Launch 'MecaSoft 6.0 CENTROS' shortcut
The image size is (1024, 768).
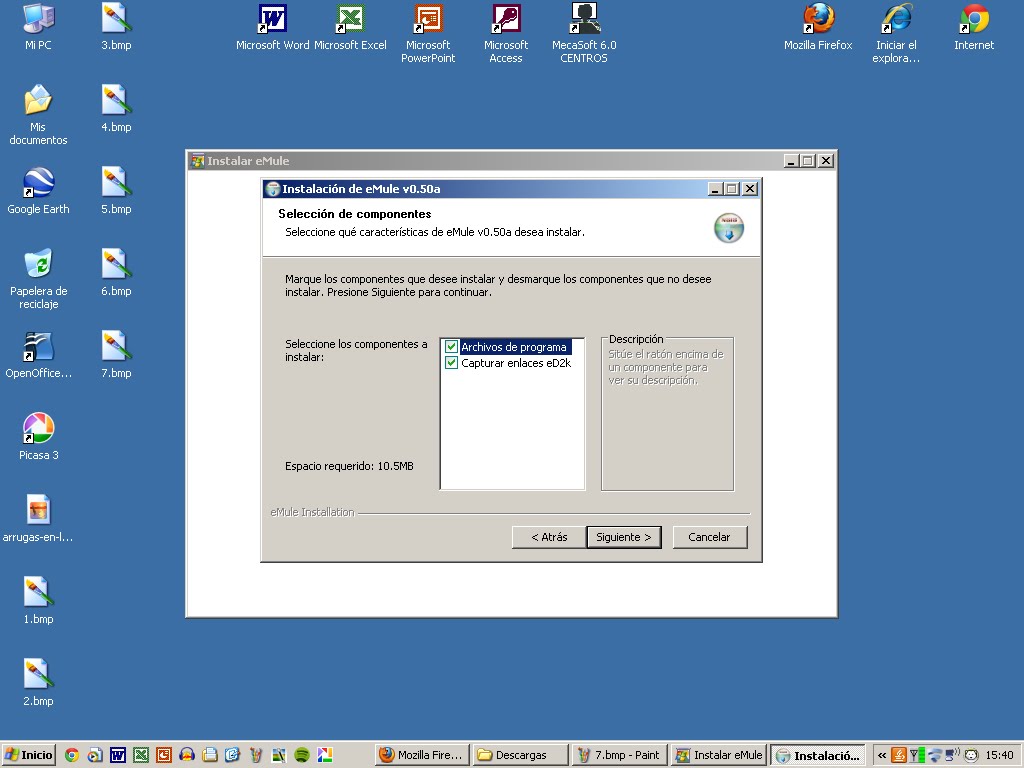pos(584,33)
